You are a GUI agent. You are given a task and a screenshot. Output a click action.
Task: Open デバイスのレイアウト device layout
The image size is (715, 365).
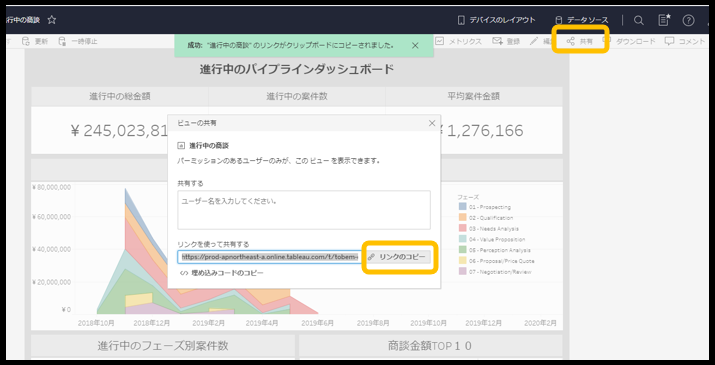[496, 20]
